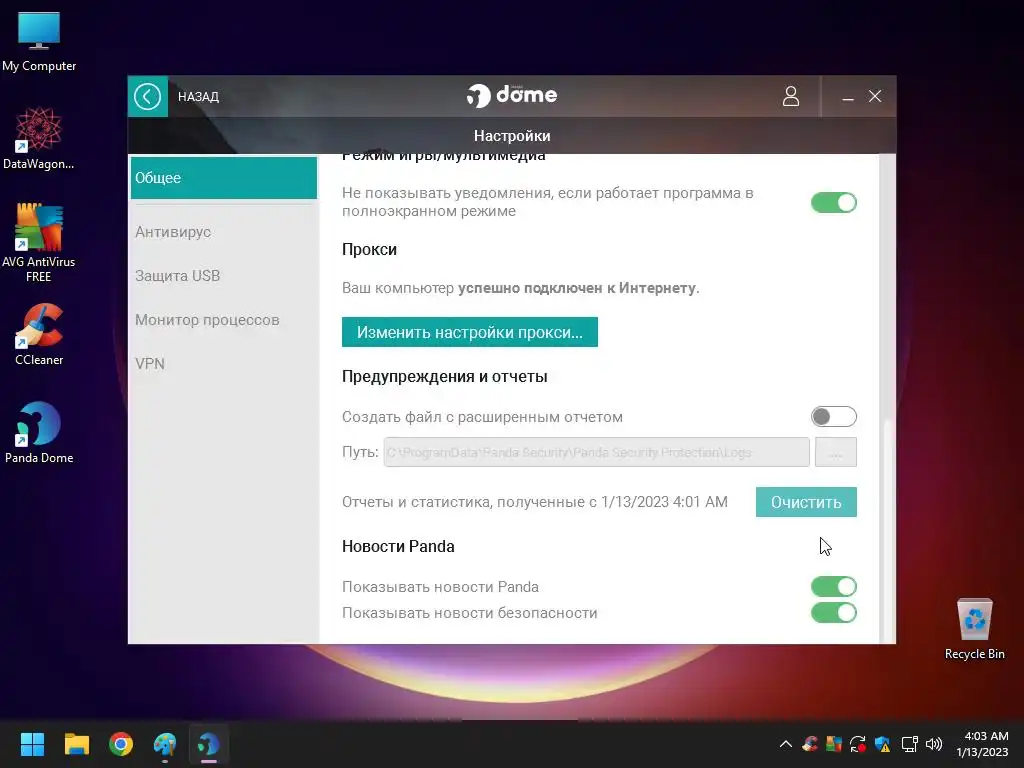Open the Paint app in taskbar
The image size is (1024, 768).
click(165, 744)
